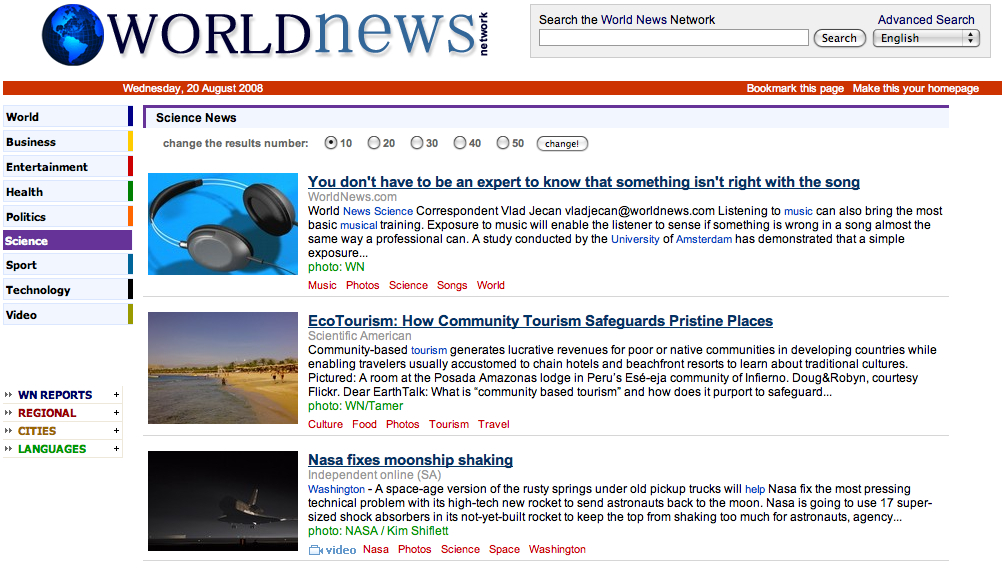The height and width of the screenshot is (571, 1002).
Task: Expand WN REPORTS with plus sign
Action: click(x=116, y=395)
